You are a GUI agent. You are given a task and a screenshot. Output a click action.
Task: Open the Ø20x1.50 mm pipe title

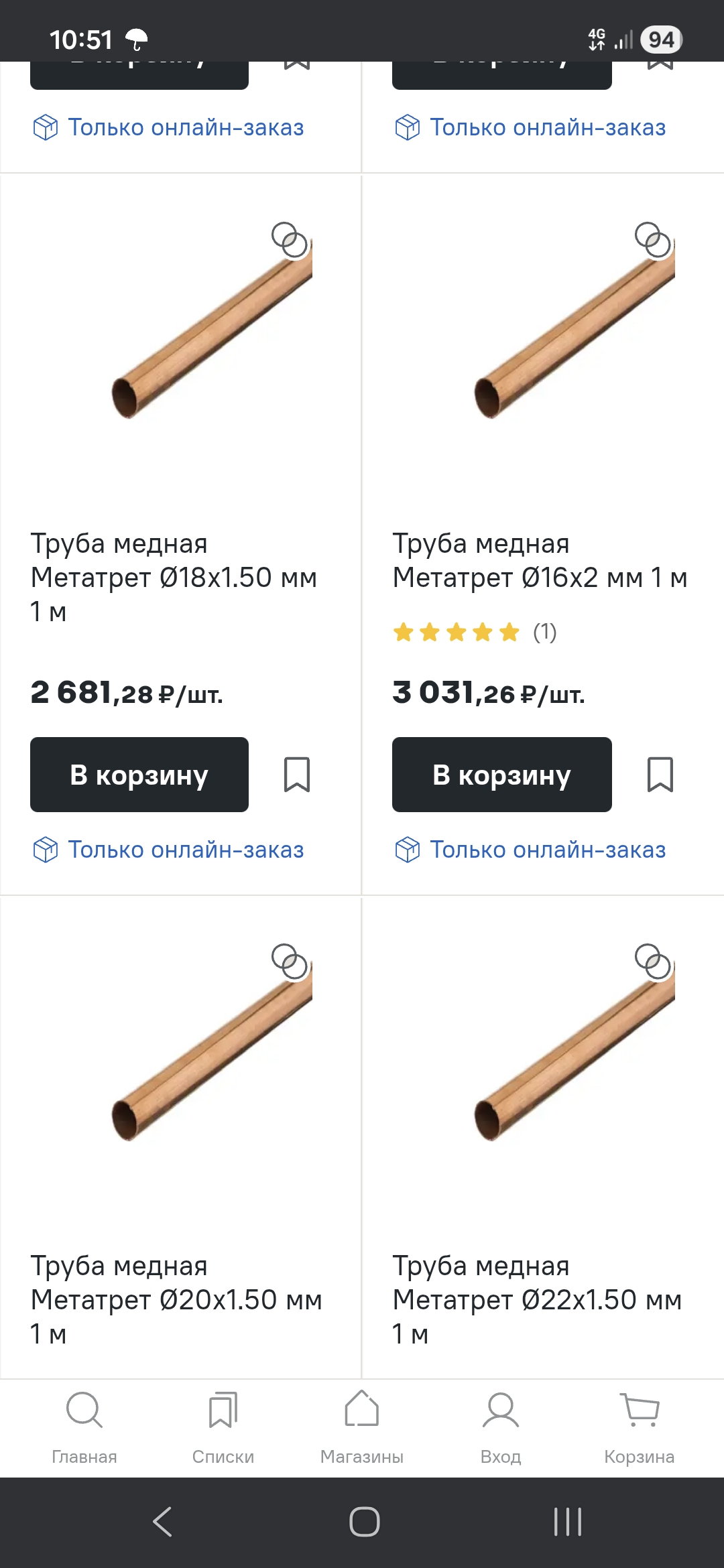click(x=176, y=1299)
